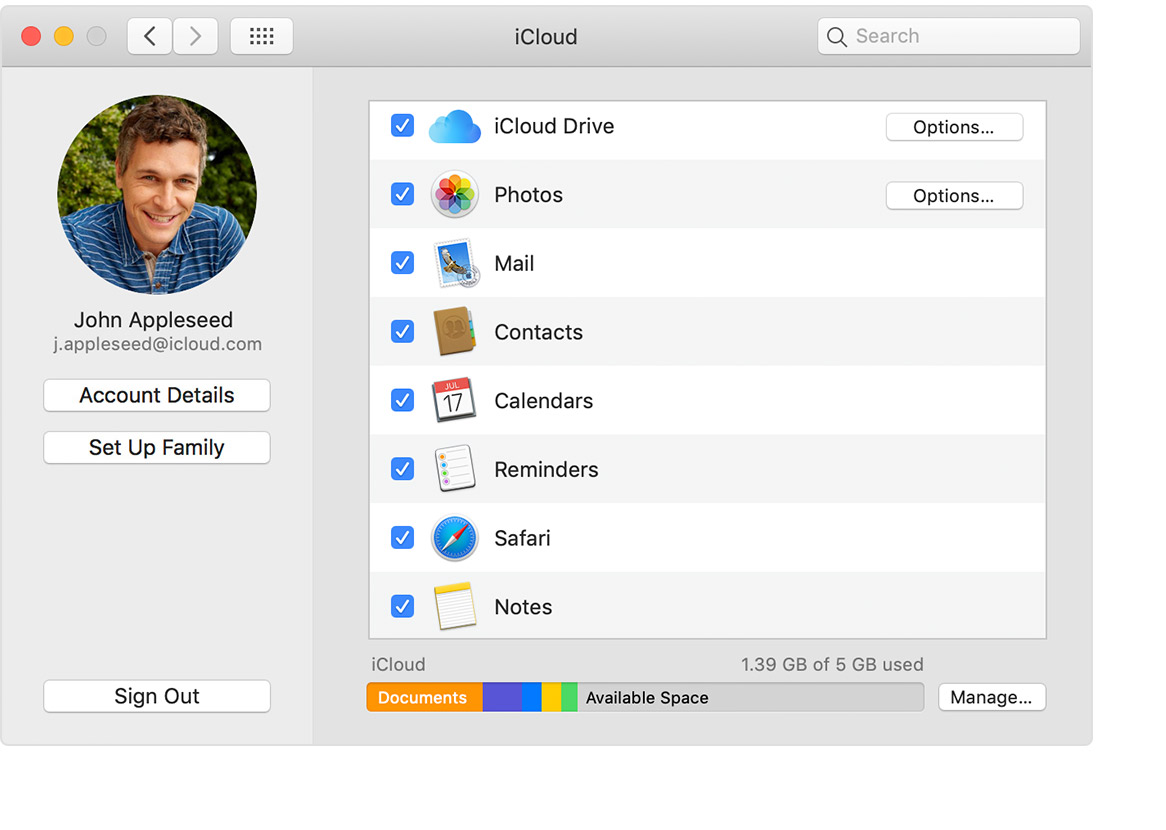Disable the Mail sync checkbox
Viewport: 1166px width, 830px height.
tap(402, 263)
